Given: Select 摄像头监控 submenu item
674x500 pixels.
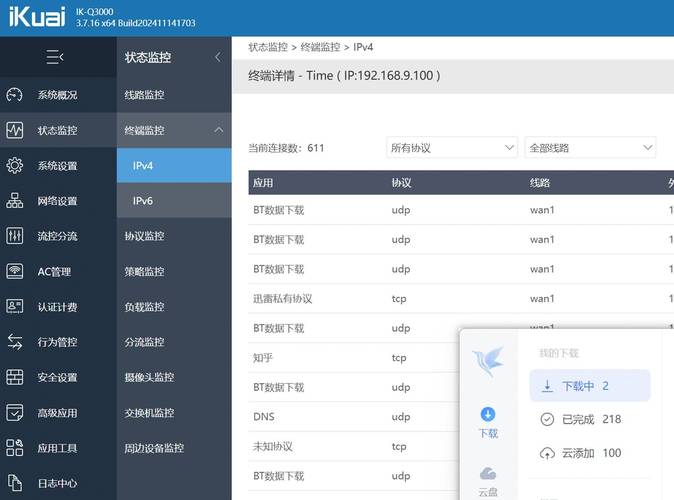Looking at the screenshot, I should pyautogui.click(x=174, y=377).
